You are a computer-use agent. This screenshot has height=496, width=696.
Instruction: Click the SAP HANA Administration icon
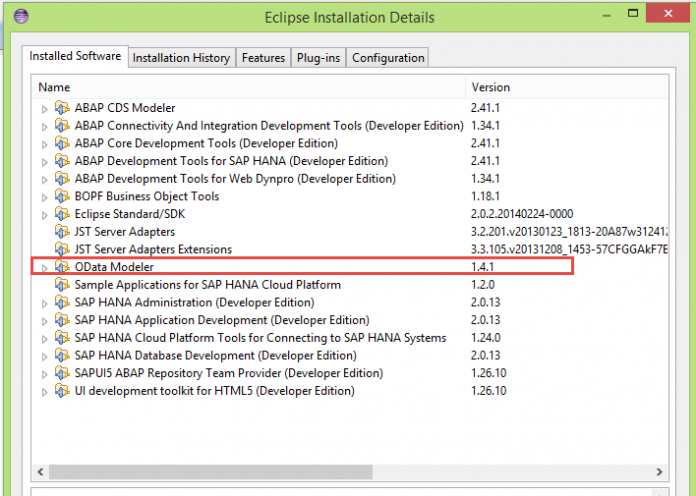tap(62, 303)
